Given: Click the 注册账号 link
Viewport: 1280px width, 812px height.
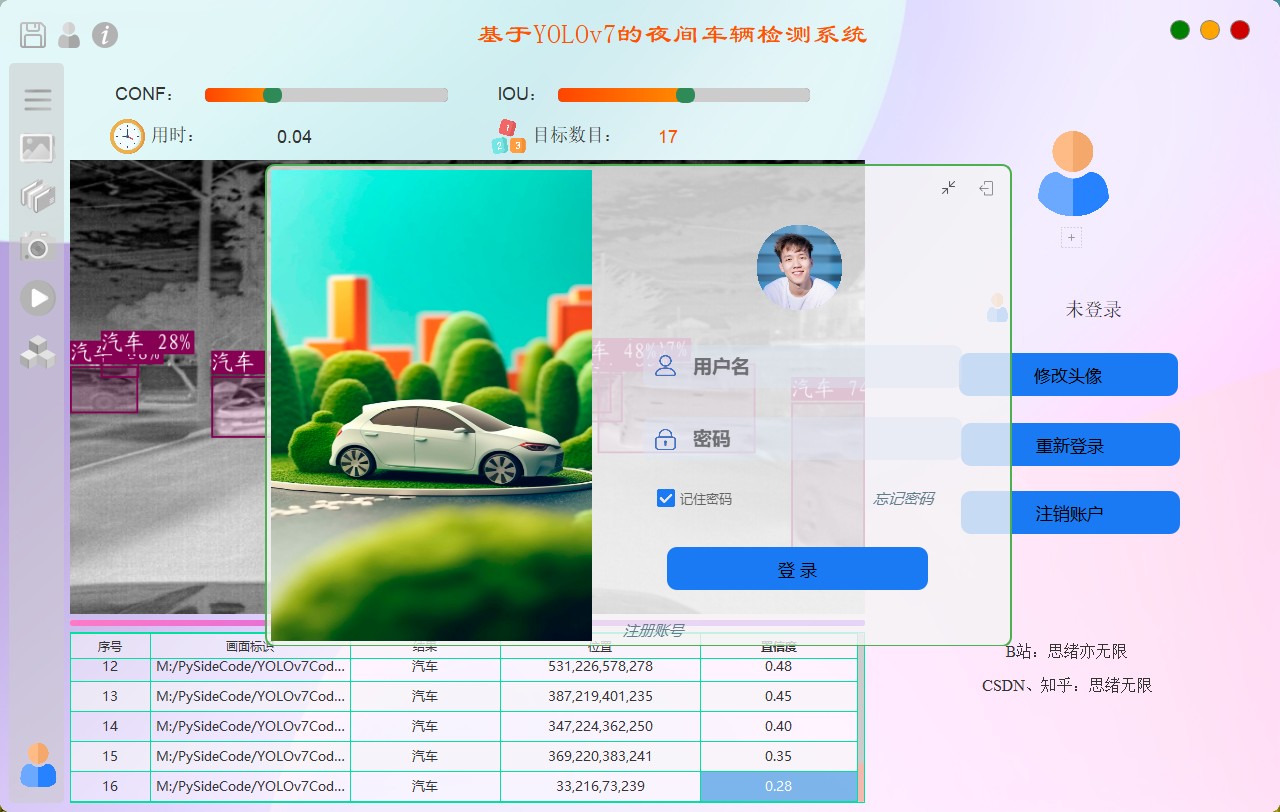Looking at the screenshot, I should [653, 630].
